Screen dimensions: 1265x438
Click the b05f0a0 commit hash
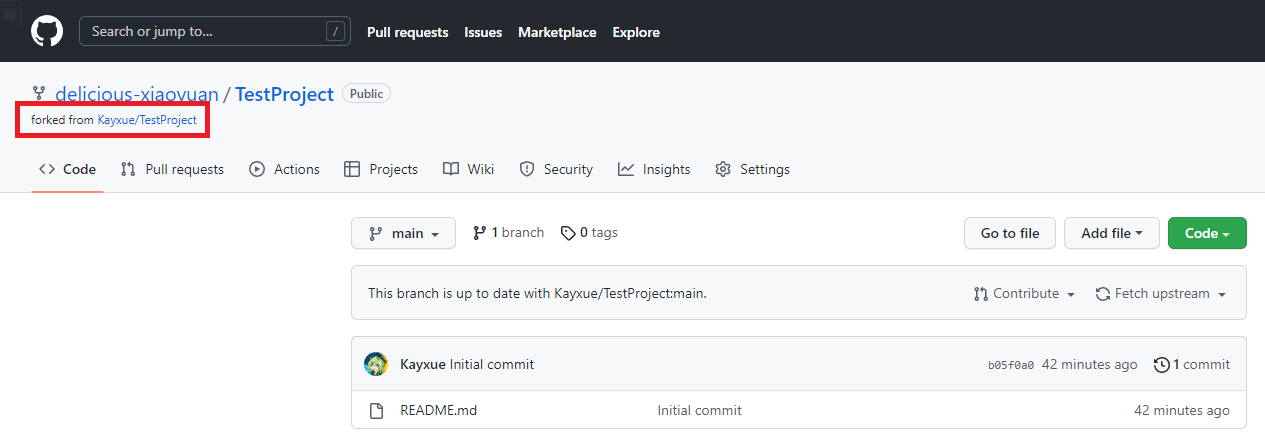[1010, 365]
